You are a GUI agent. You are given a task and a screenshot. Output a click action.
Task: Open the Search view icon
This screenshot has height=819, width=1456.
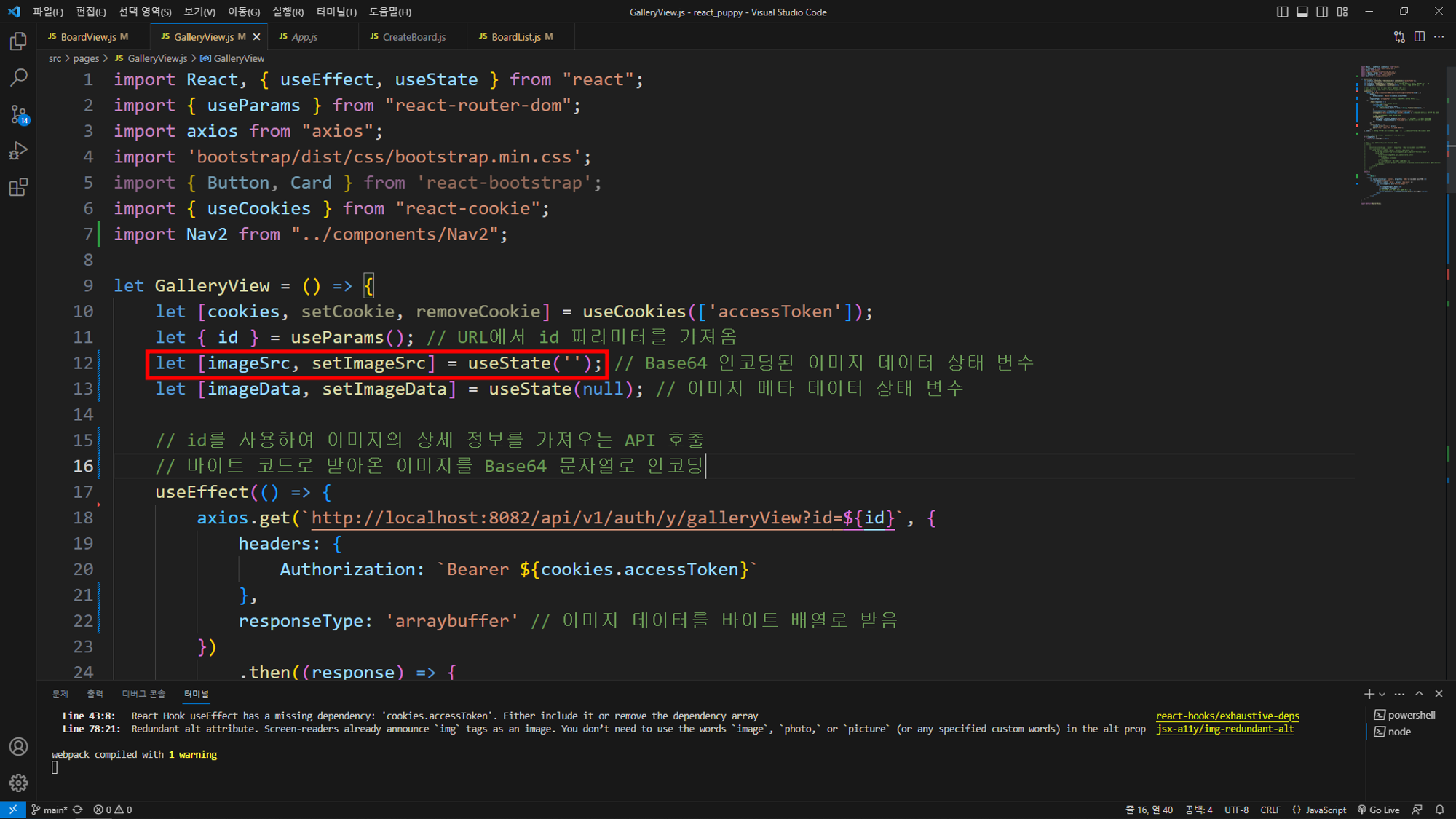click(x=18, y=77)
